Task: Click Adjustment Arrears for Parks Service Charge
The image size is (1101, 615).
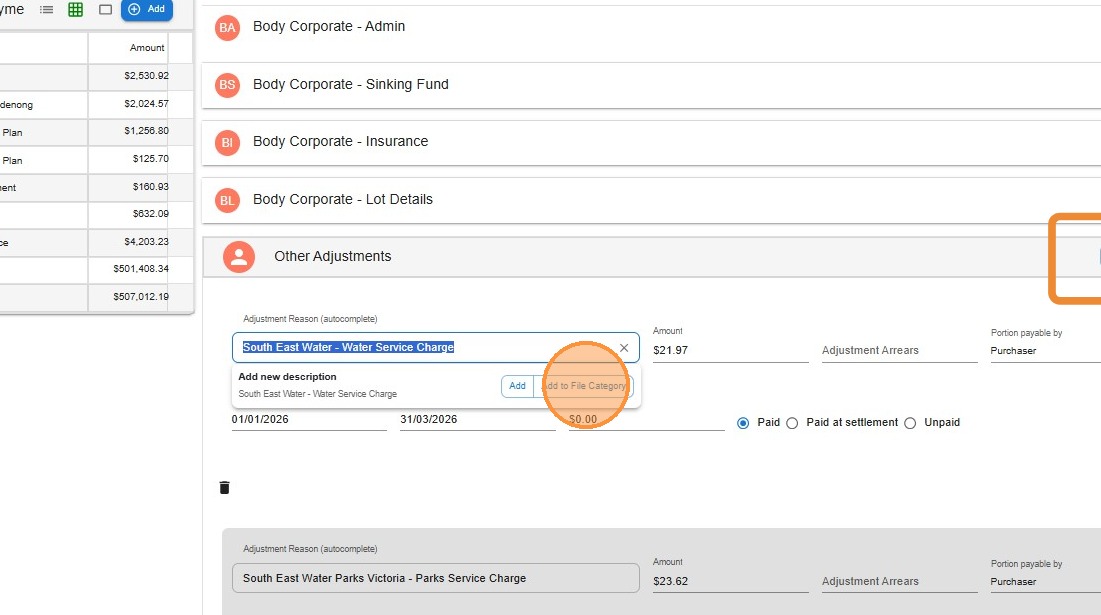Action: pyautogui.click(x=899, y=581)
